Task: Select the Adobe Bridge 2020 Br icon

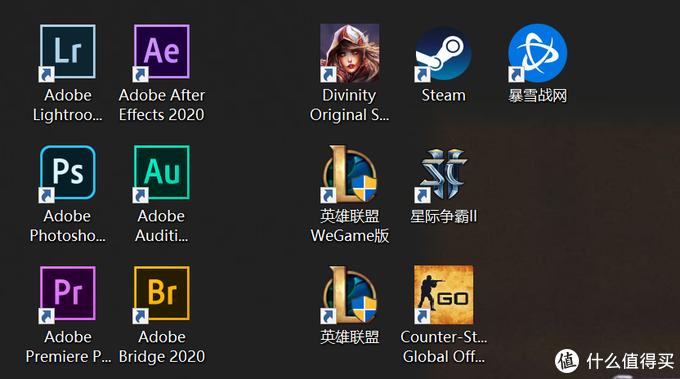Action: (162, 294)
